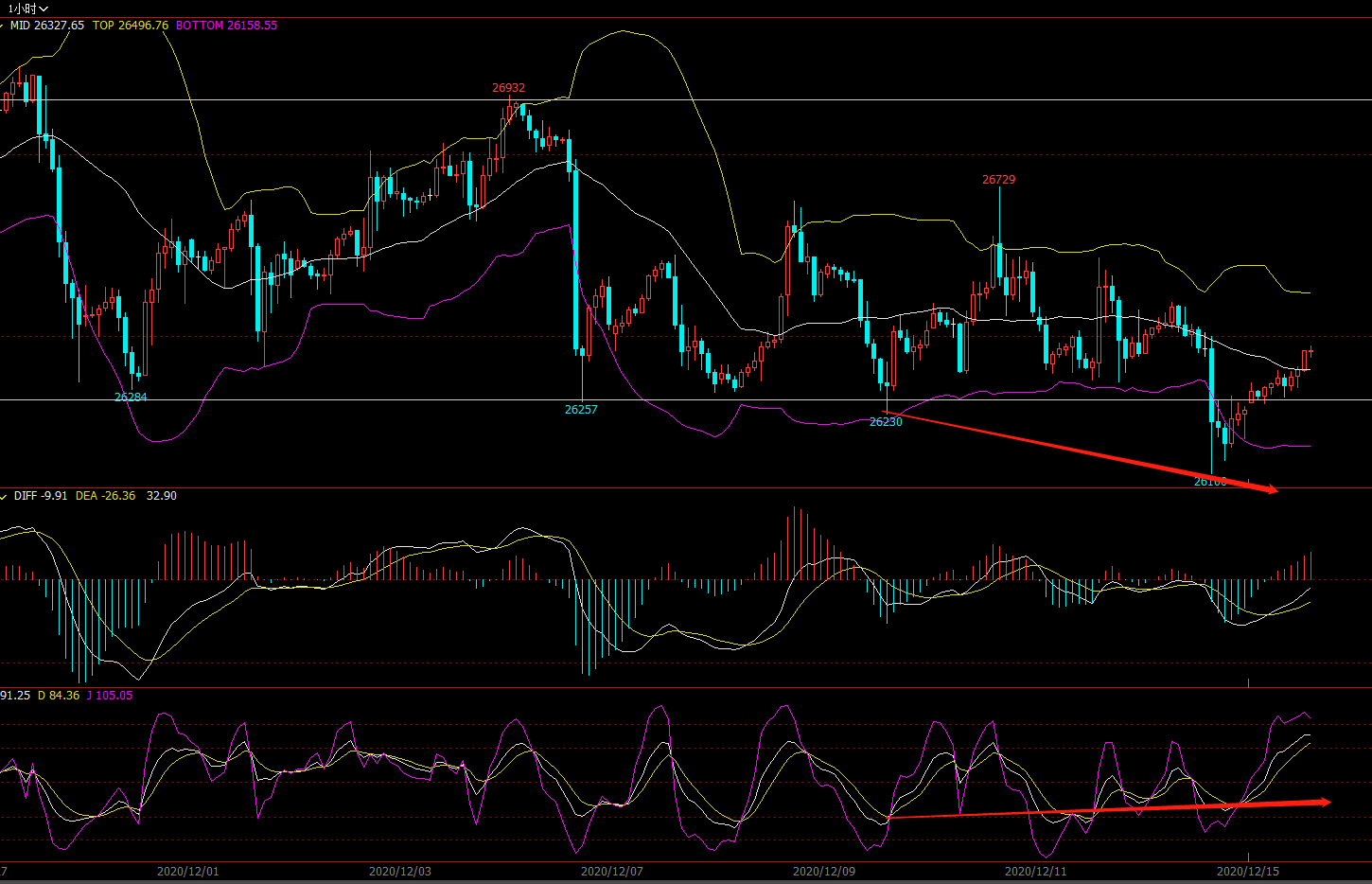Select the 26230 low price marker
1372x884 pixels.
886,422
